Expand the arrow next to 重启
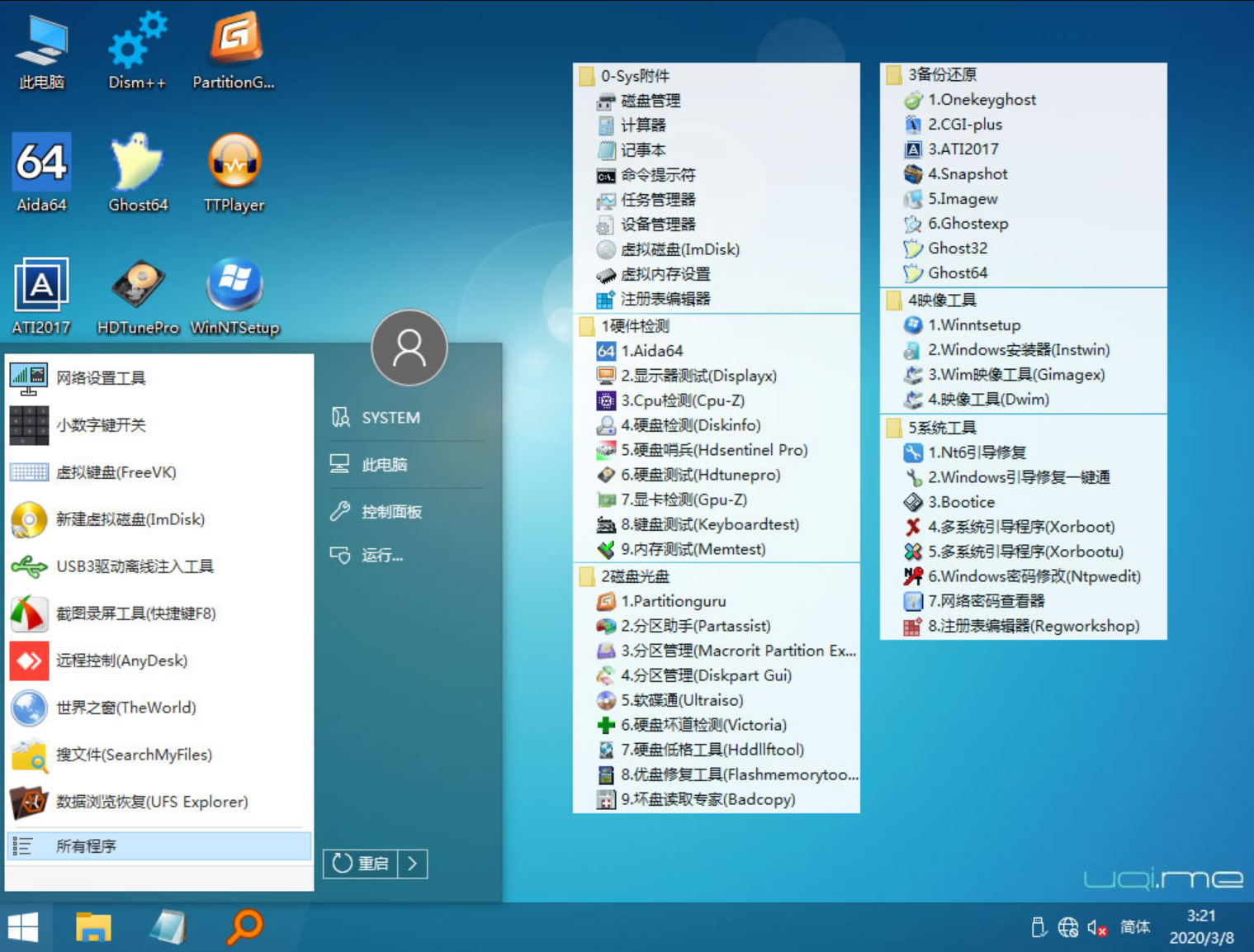Image resolution: width=1254 pixels, height=952 pixels. (413, 864)
